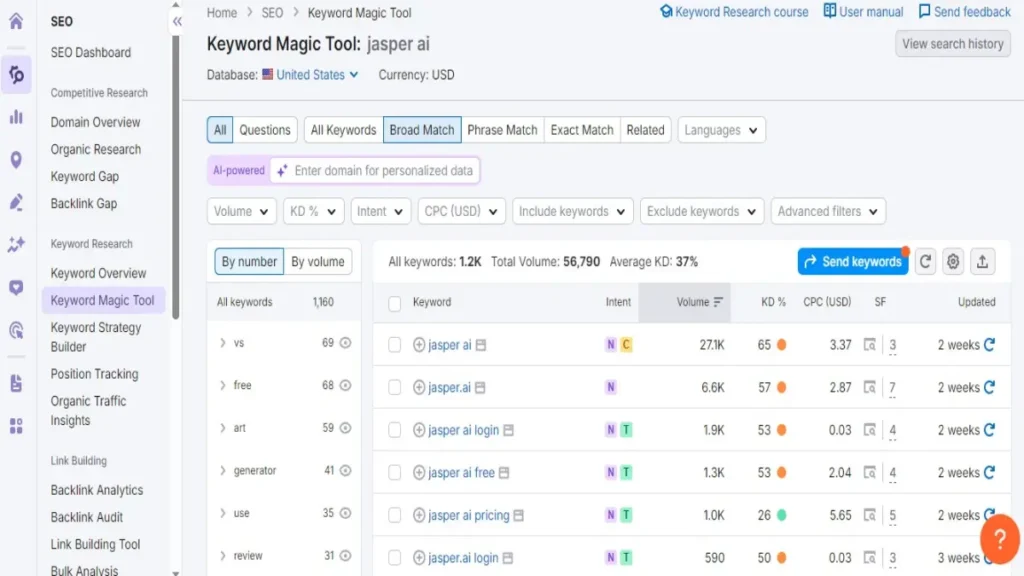Select the Phrase Match tab
The width and height of the screenshot is (1024, 576).
tap(502, 130)
